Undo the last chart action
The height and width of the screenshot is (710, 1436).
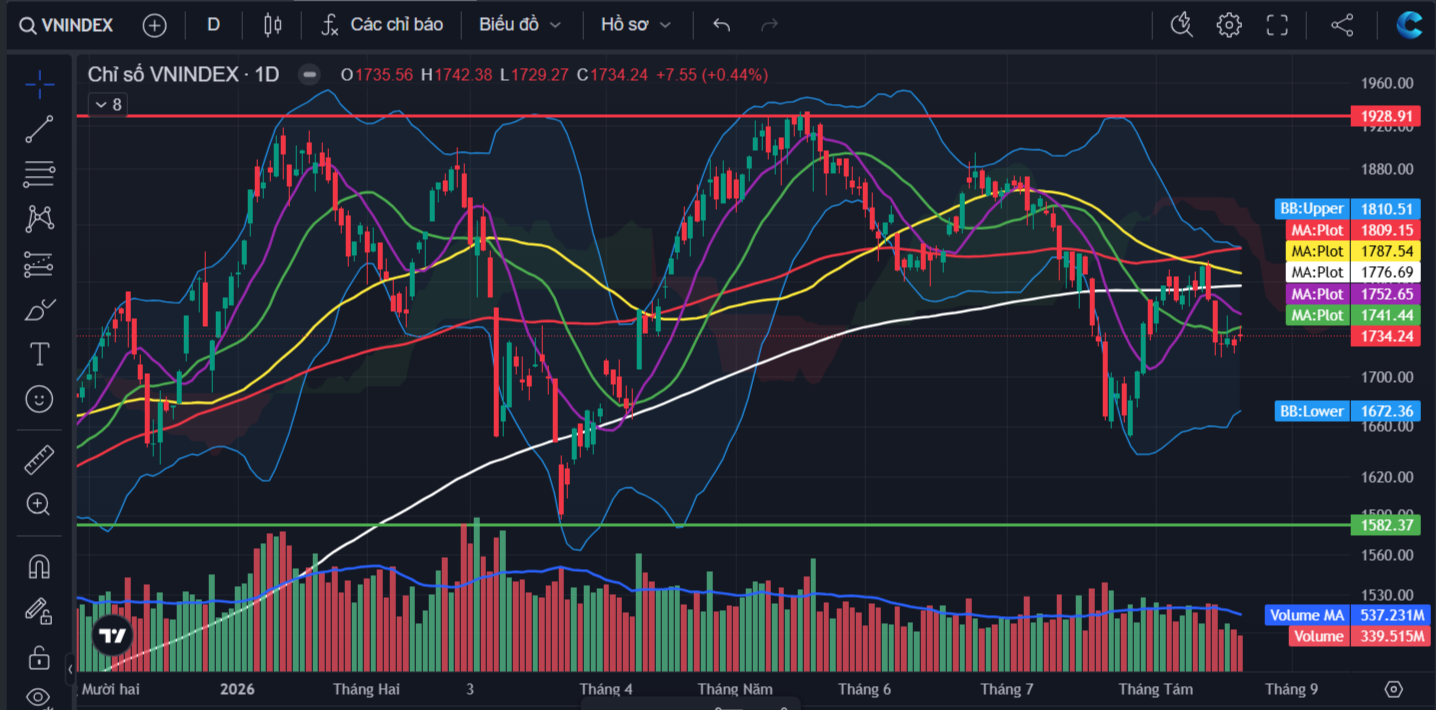pos(722,25)
